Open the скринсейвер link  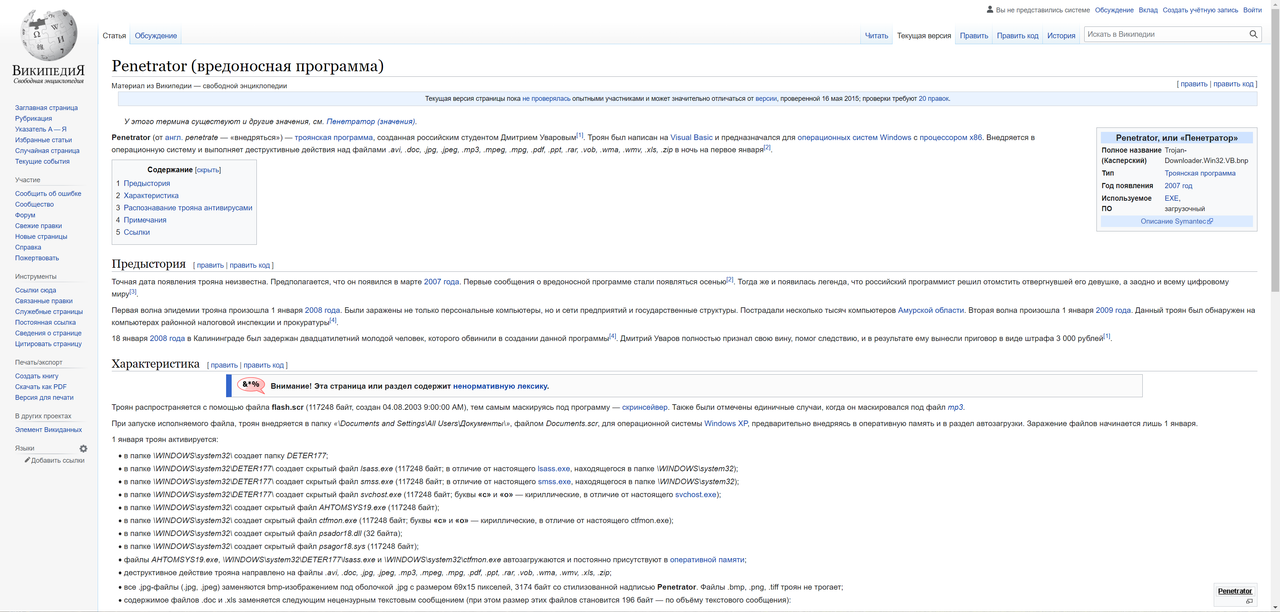[644, 407]
